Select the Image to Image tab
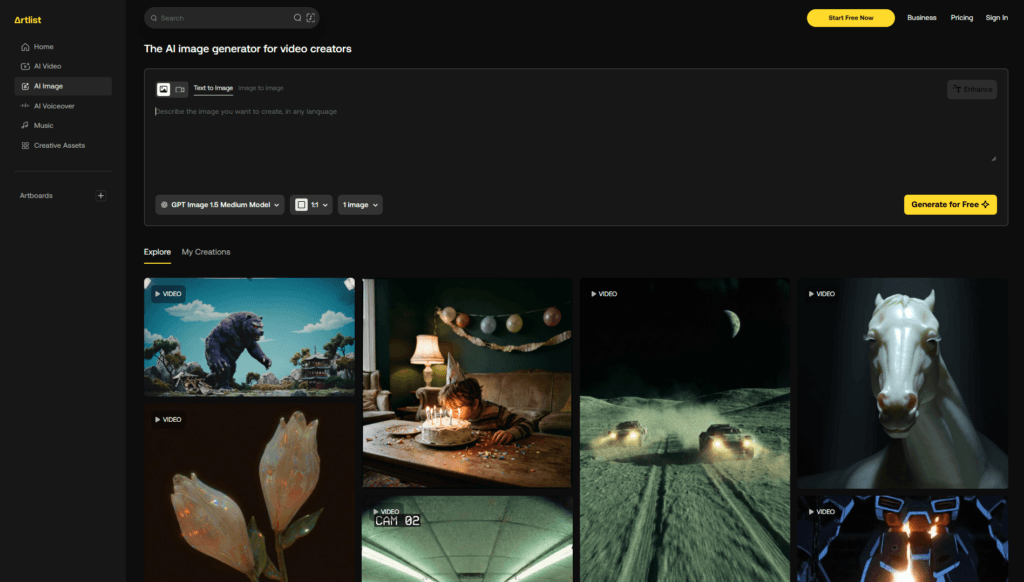The height and width of the screenshot is (582, 1024). [x=261, y=88]
